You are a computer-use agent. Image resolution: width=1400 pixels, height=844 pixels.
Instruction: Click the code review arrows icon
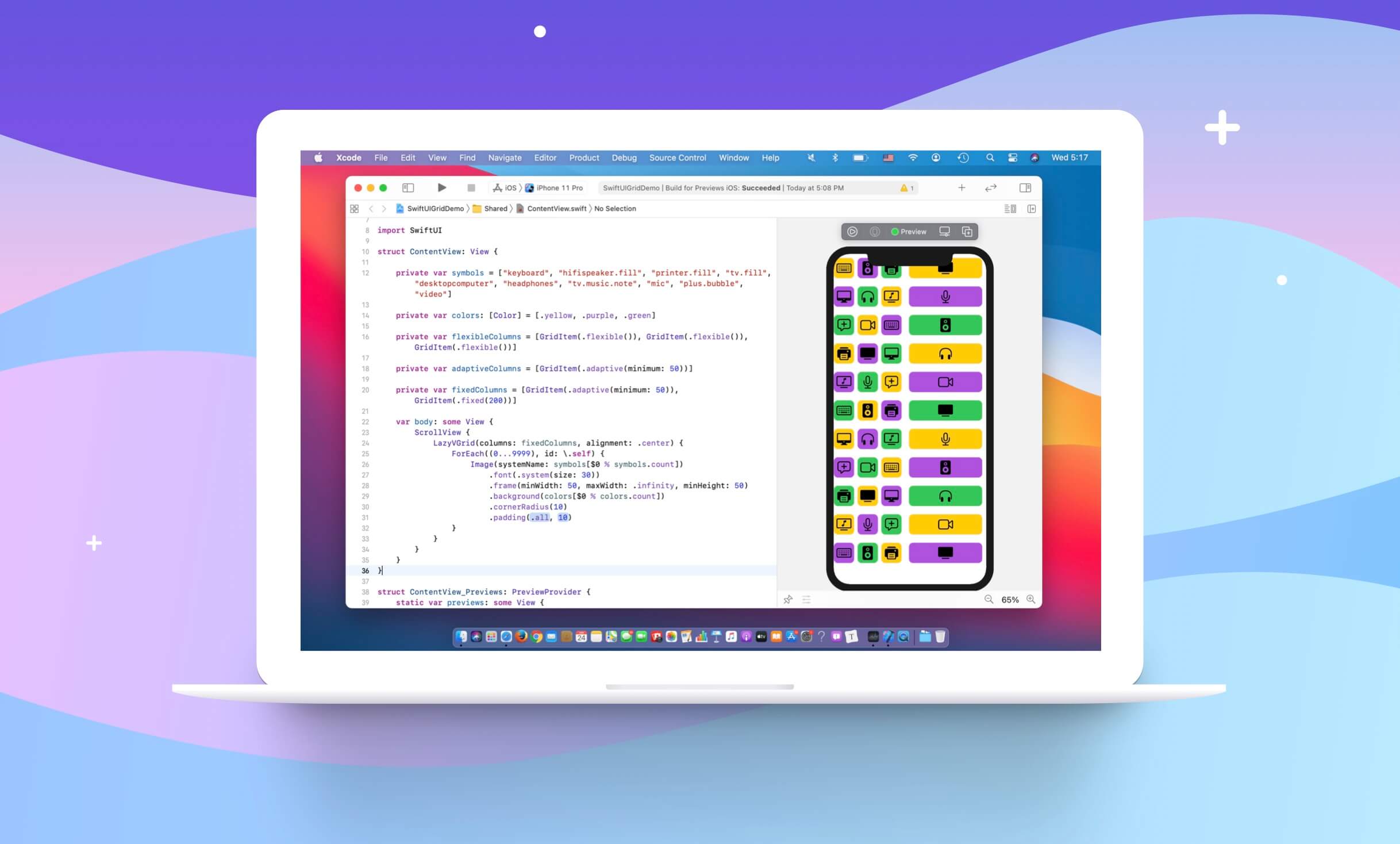pos(991,187)
